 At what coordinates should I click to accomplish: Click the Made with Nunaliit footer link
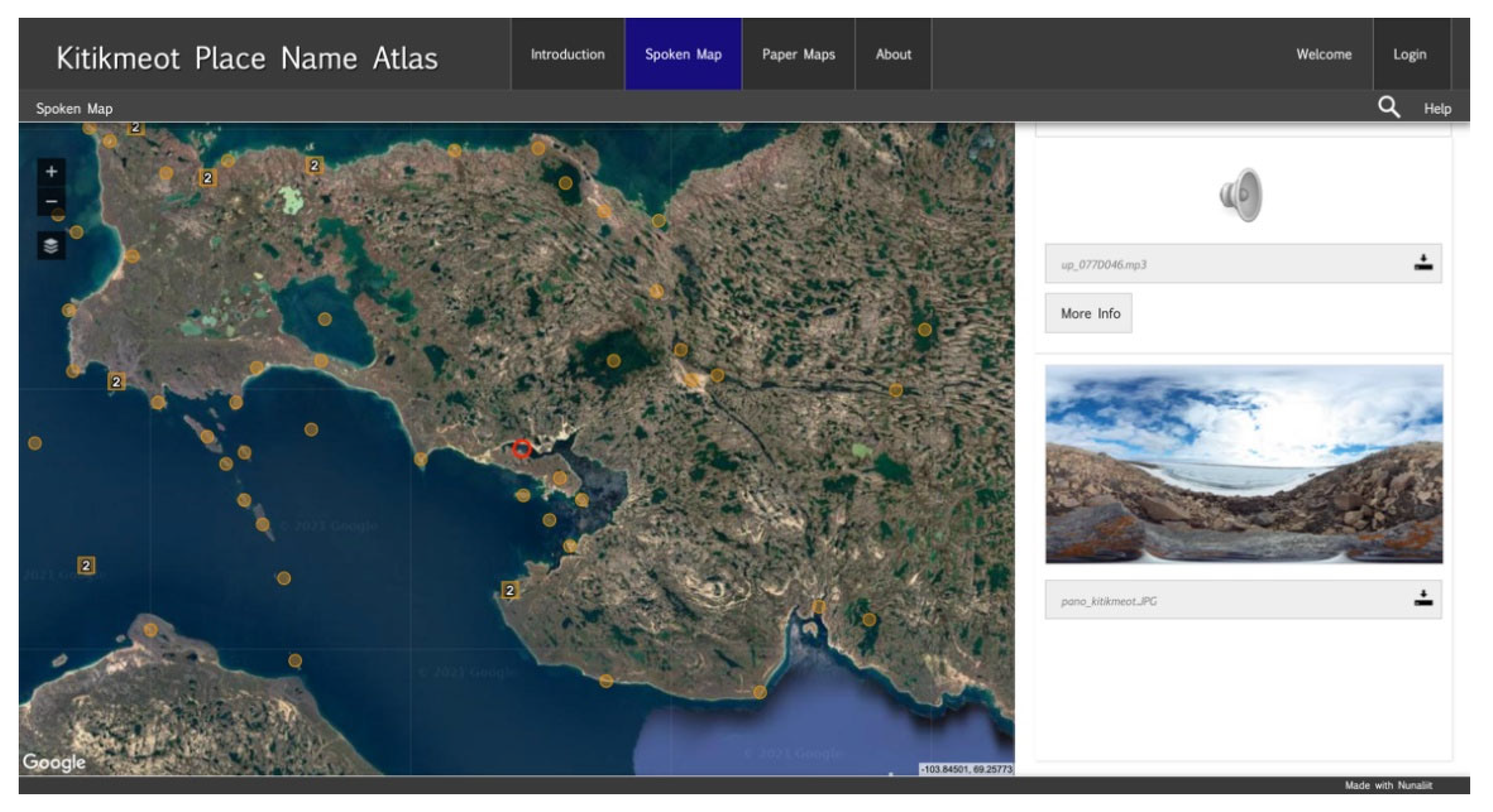click(1388, 785)
